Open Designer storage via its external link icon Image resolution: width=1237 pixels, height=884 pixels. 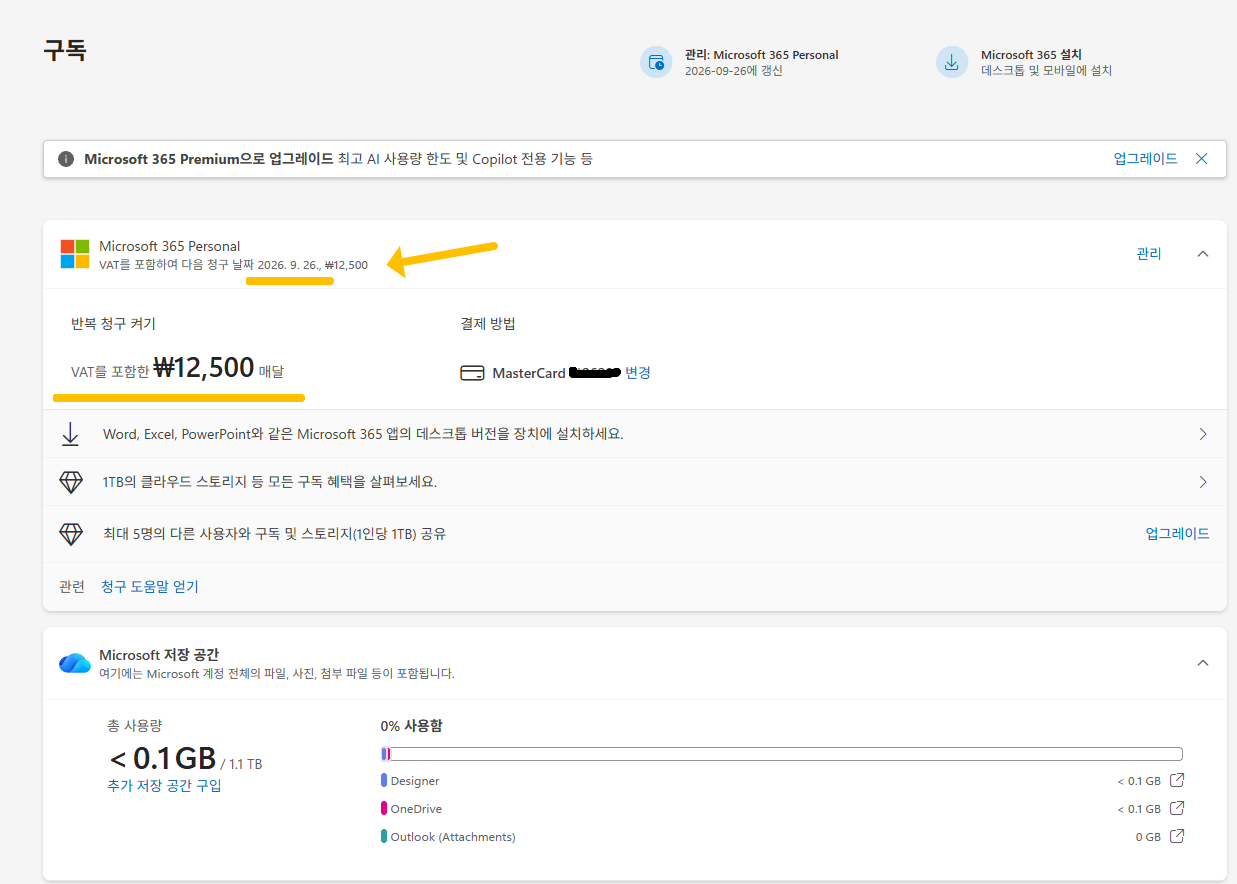pos(1177,781)
